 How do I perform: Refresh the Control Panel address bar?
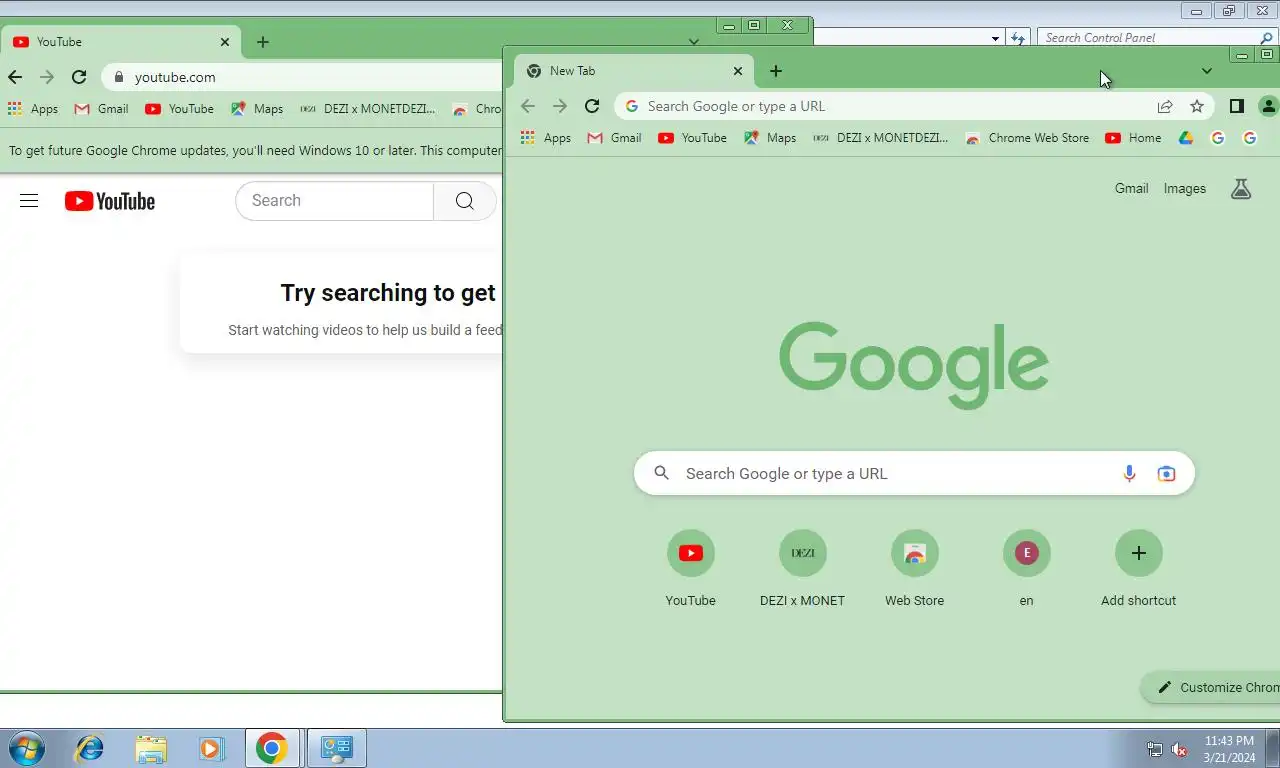(1018, 38)
